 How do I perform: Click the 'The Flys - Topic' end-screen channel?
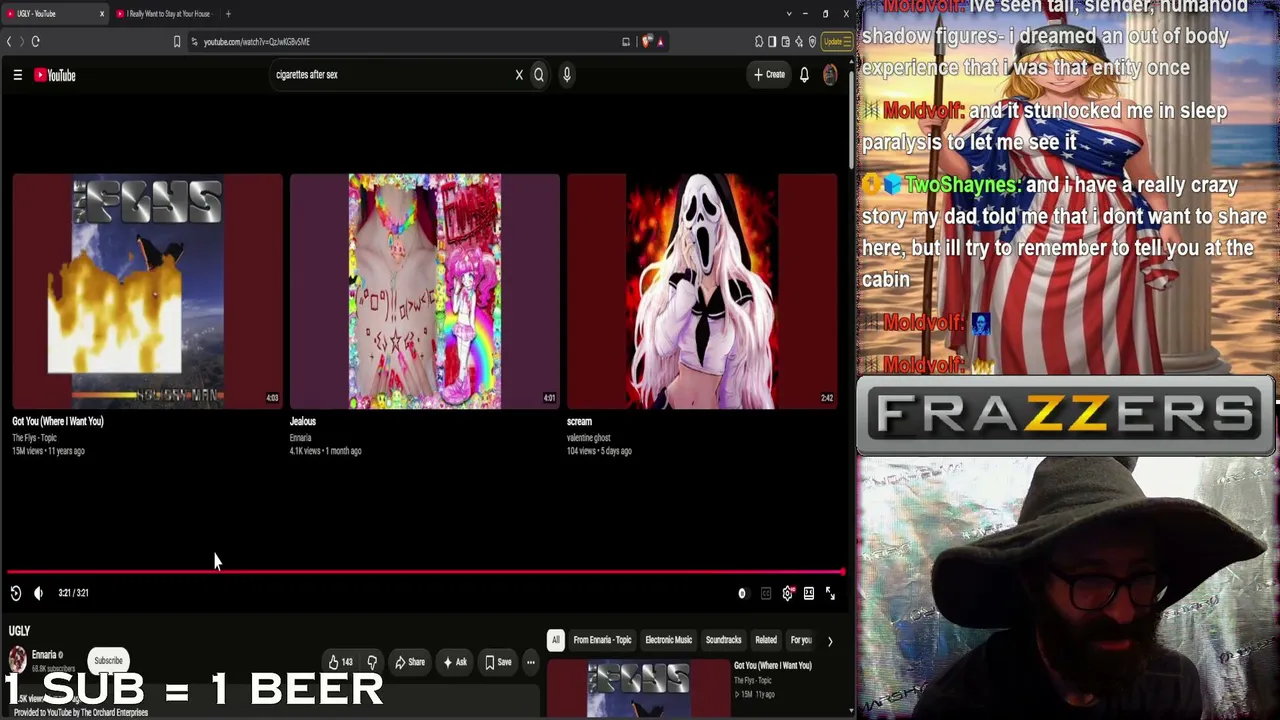[x=34, y=438]
